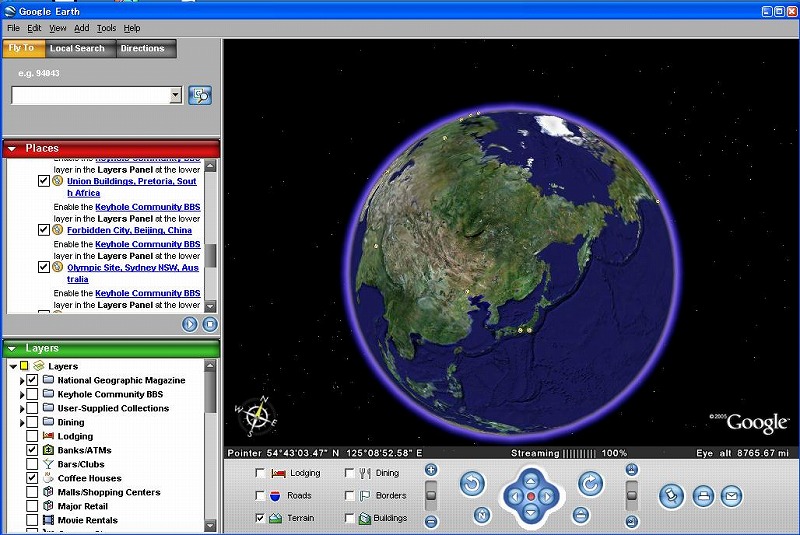The height and width of the screenshot is (535, 800).
Task: Click the red center stop-motion dot
Action: pyautogui.click(x=531, y=497)
